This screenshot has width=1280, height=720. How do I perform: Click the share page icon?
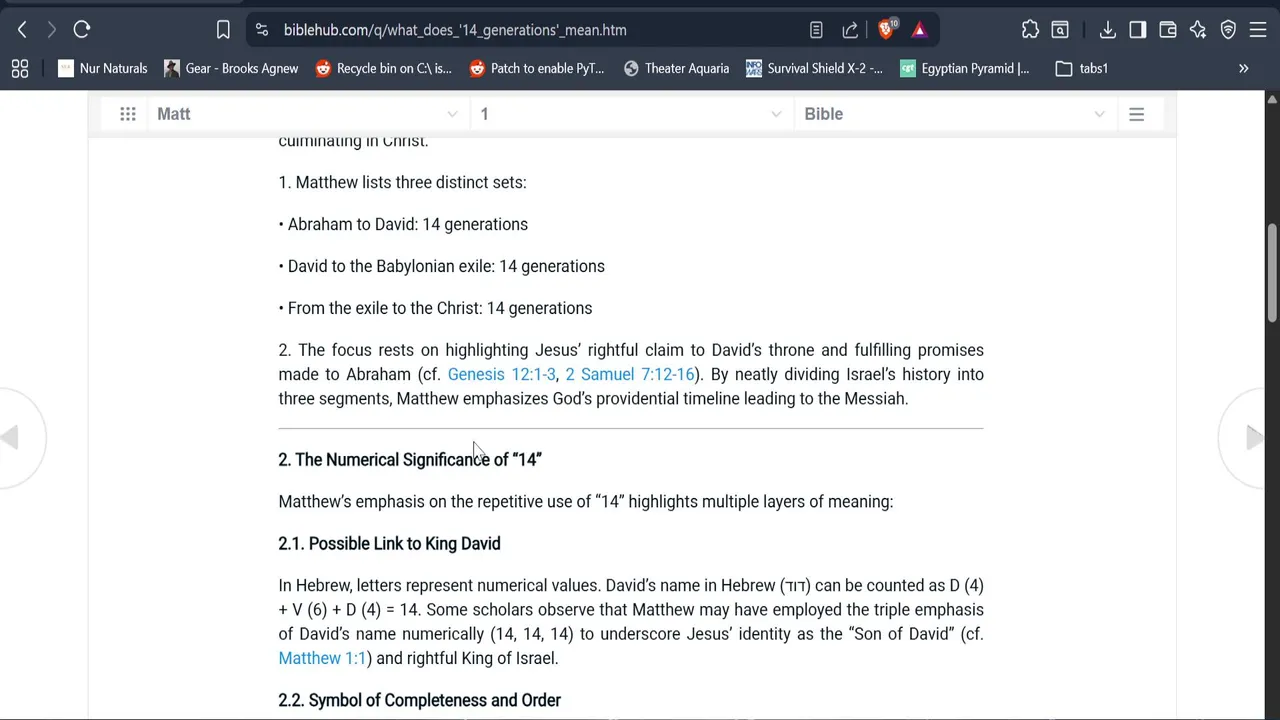coord(850,30)
